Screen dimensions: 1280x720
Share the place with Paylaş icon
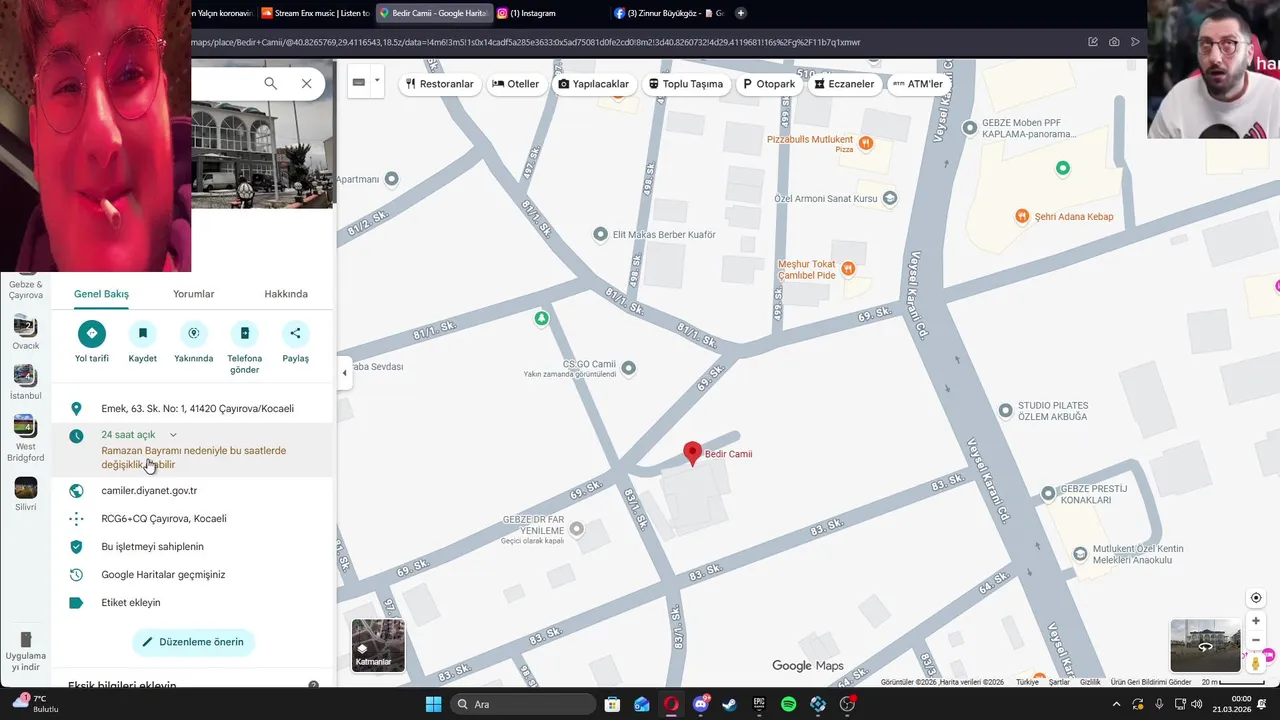295,333
